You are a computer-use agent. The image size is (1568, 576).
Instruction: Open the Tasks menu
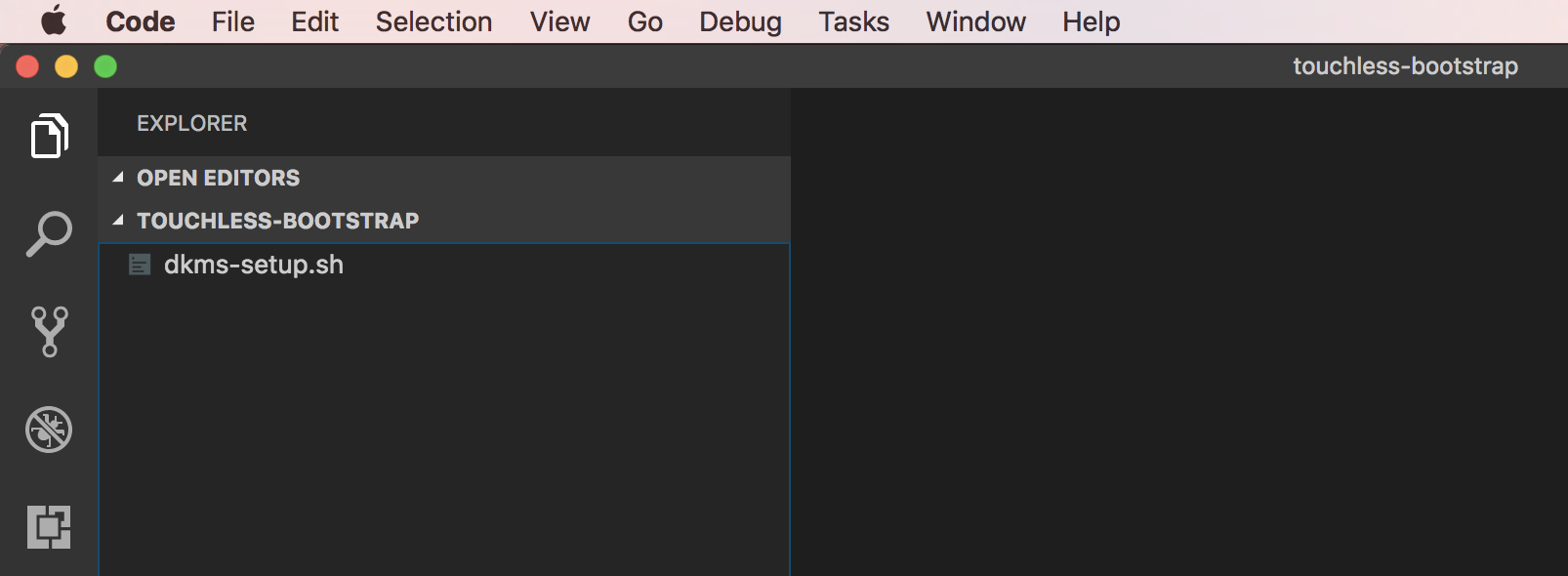(853, 21)
